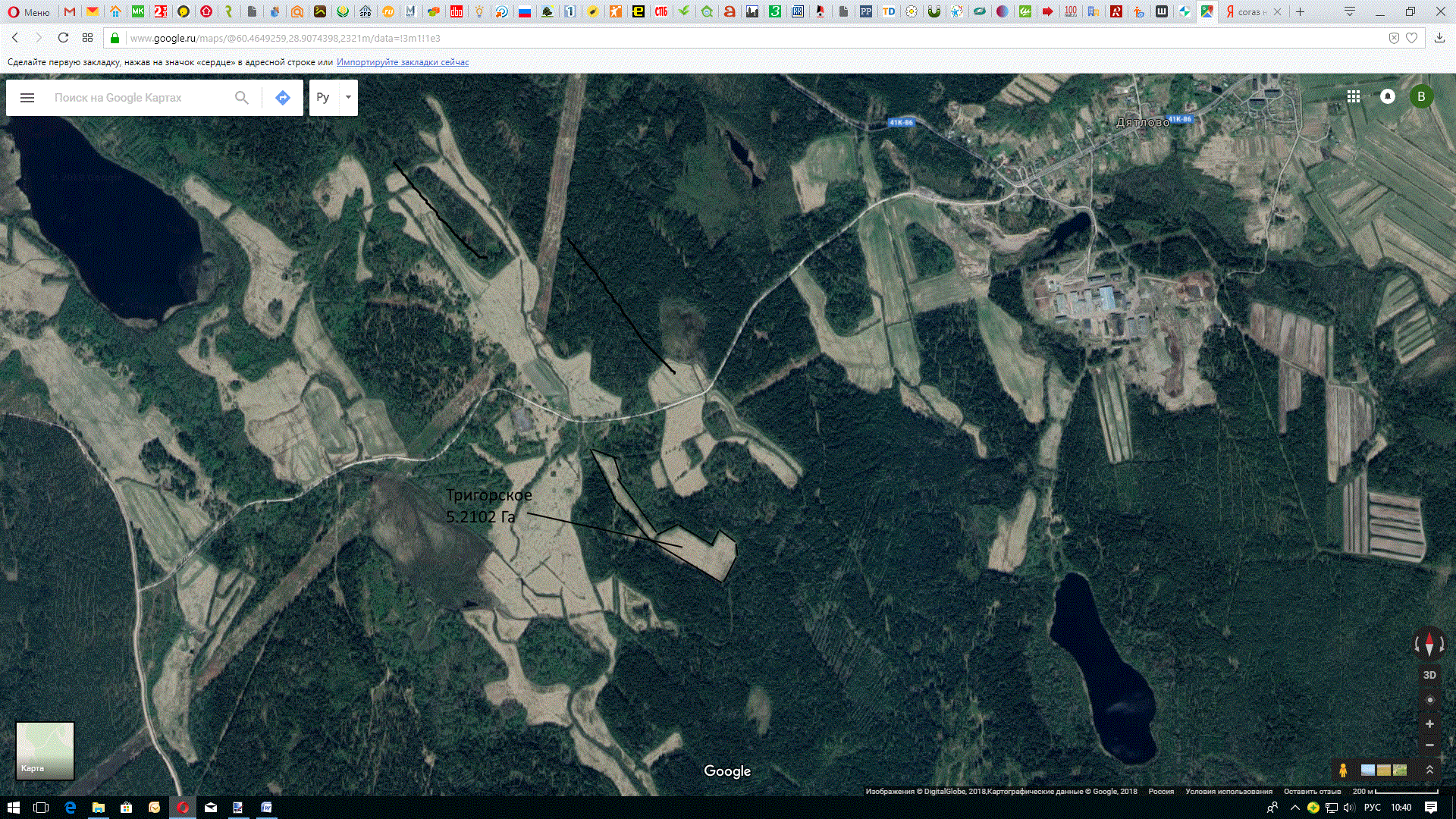Open Opera Speed Dial grid icon
The height and width of the screenshot is (819, 1456).
tap(87, 38)
